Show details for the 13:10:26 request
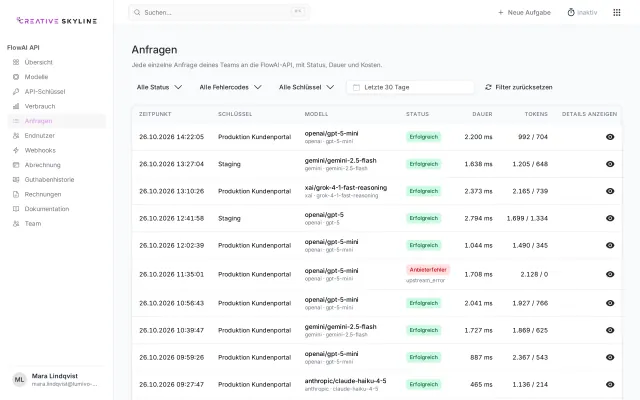This screenshot has width=640, height=400. (x=610, y=191)
